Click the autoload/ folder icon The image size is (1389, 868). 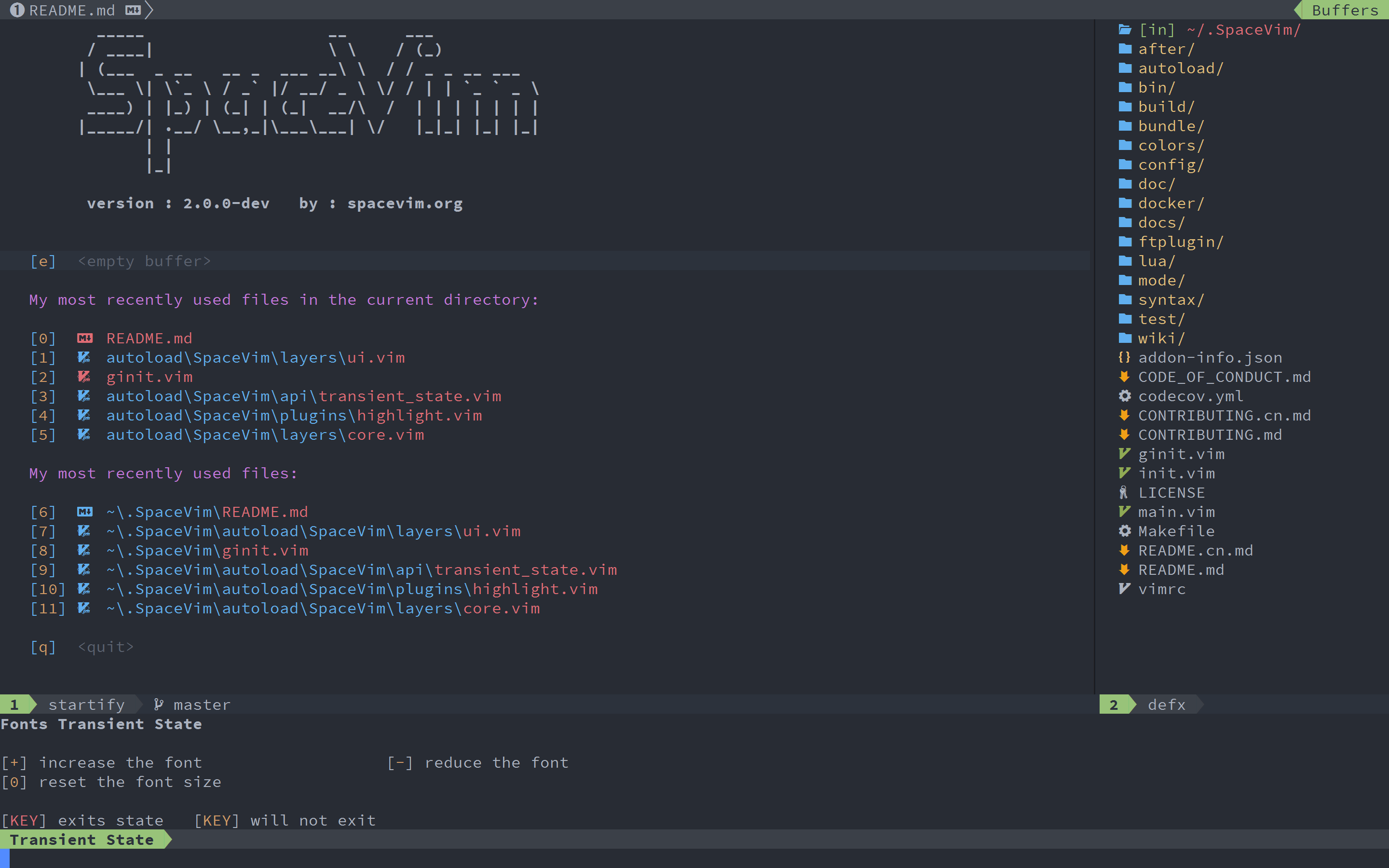1125,68
